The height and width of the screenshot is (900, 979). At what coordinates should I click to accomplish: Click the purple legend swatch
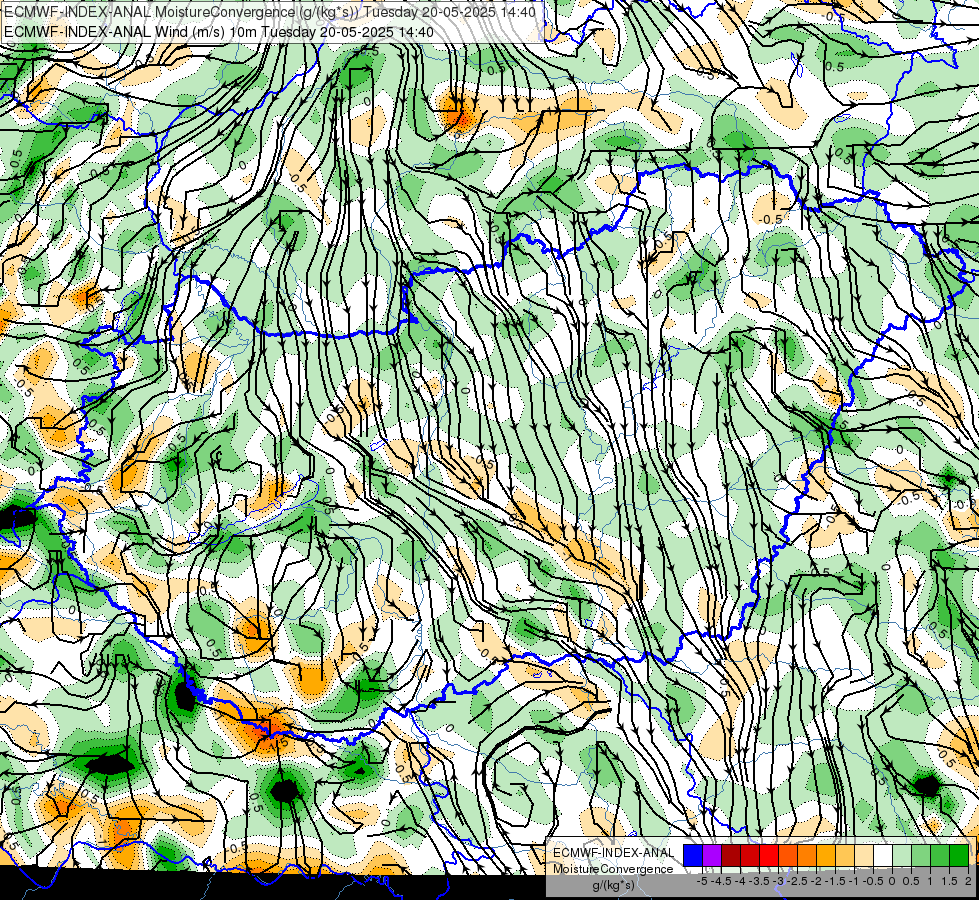tap(712, 855)
